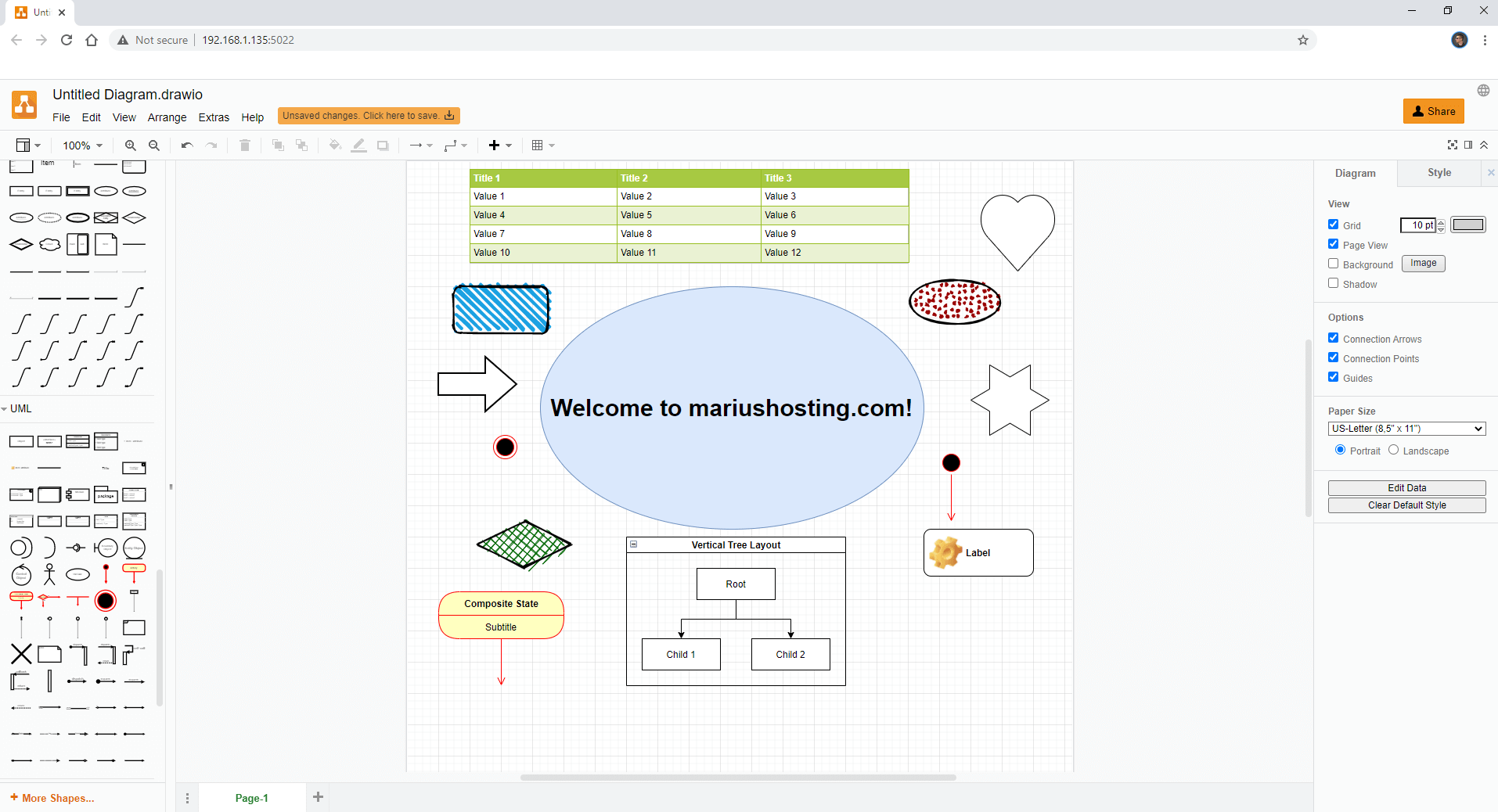This screenshot has height=812, width=1498.
Task: Toggle the Connection Arrows checkbox
Action: (x=1334, y=338)
